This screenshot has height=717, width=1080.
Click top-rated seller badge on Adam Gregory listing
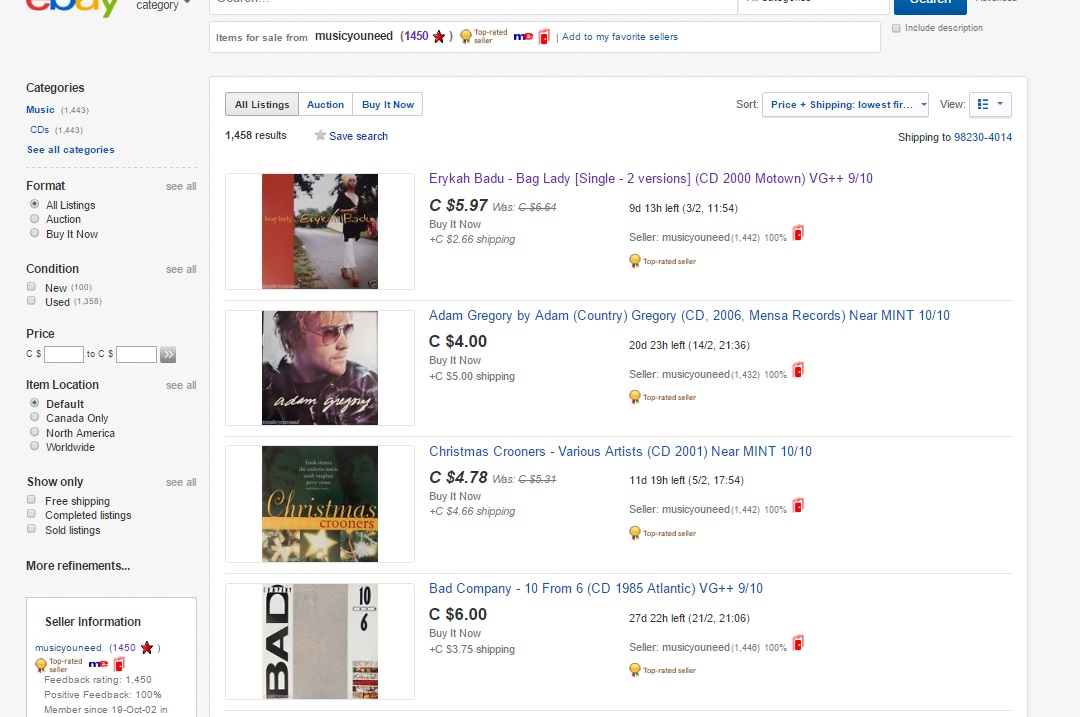663,397
